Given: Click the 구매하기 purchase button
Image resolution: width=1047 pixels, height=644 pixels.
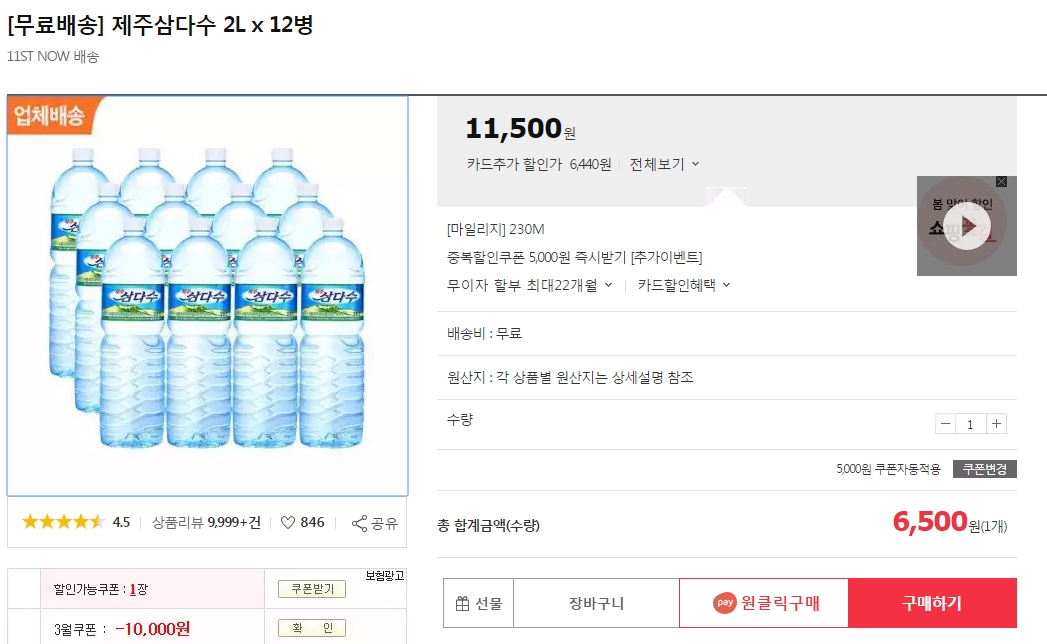Looking at the screenshot, I should pos(932,603).
